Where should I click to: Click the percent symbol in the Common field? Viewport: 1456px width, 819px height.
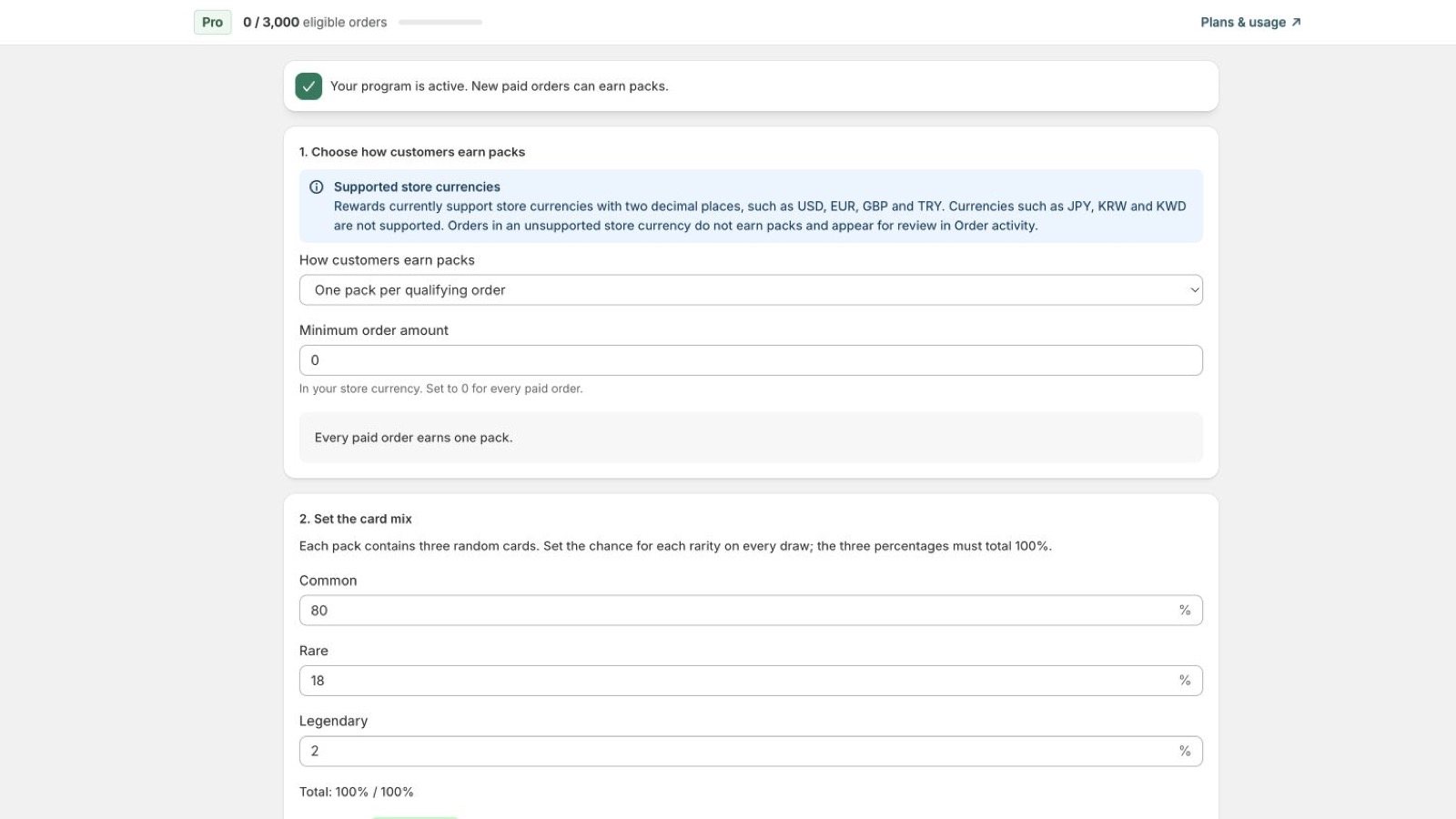[x=1185, y=611]
